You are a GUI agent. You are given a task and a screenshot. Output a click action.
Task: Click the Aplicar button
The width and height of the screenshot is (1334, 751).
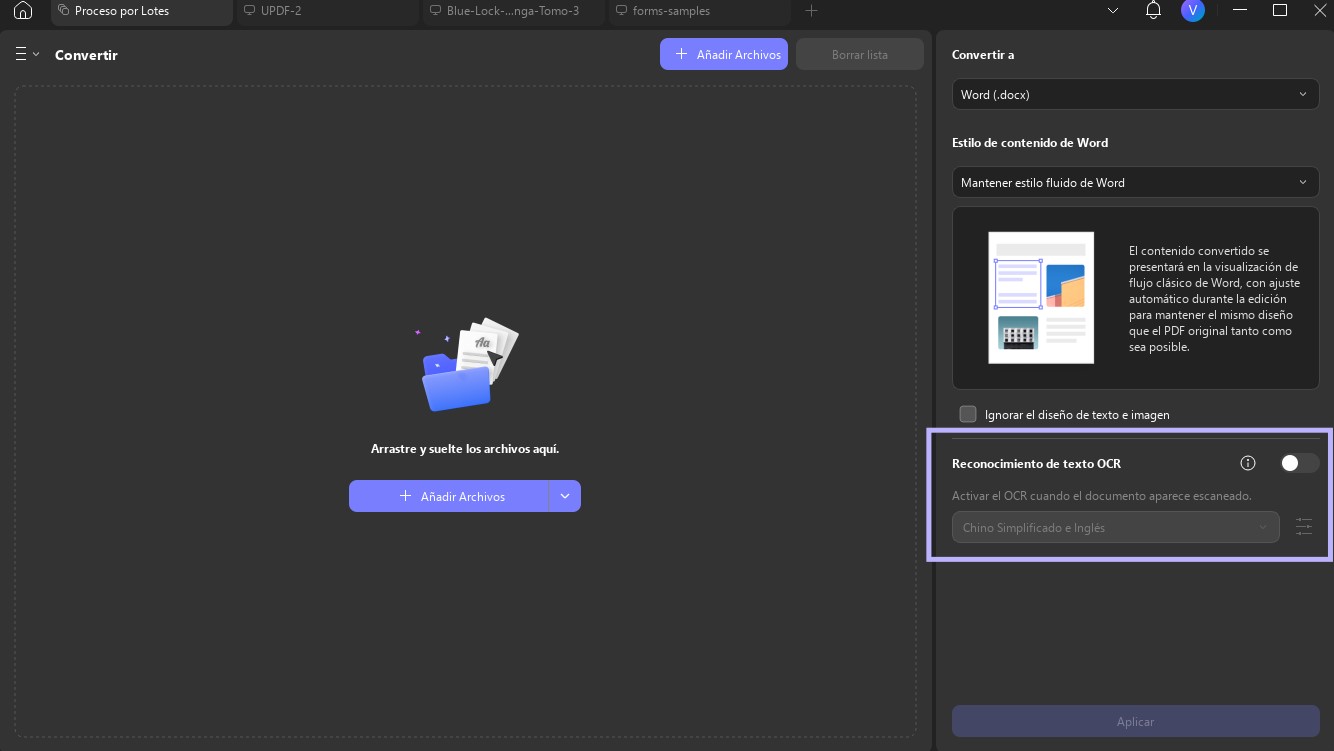(1136, 721)
